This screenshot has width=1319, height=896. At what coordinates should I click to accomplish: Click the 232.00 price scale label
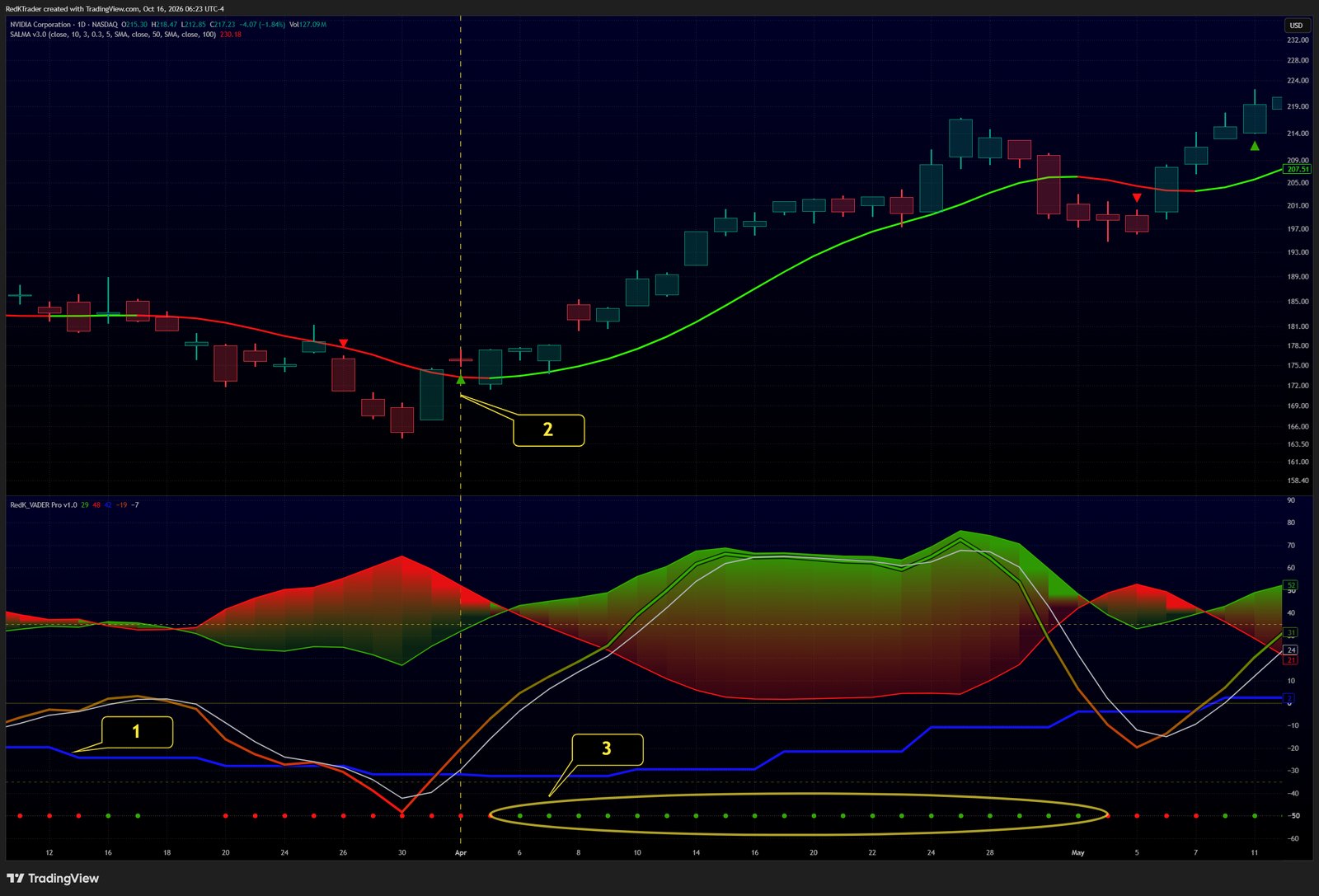tap(1298, 40)
